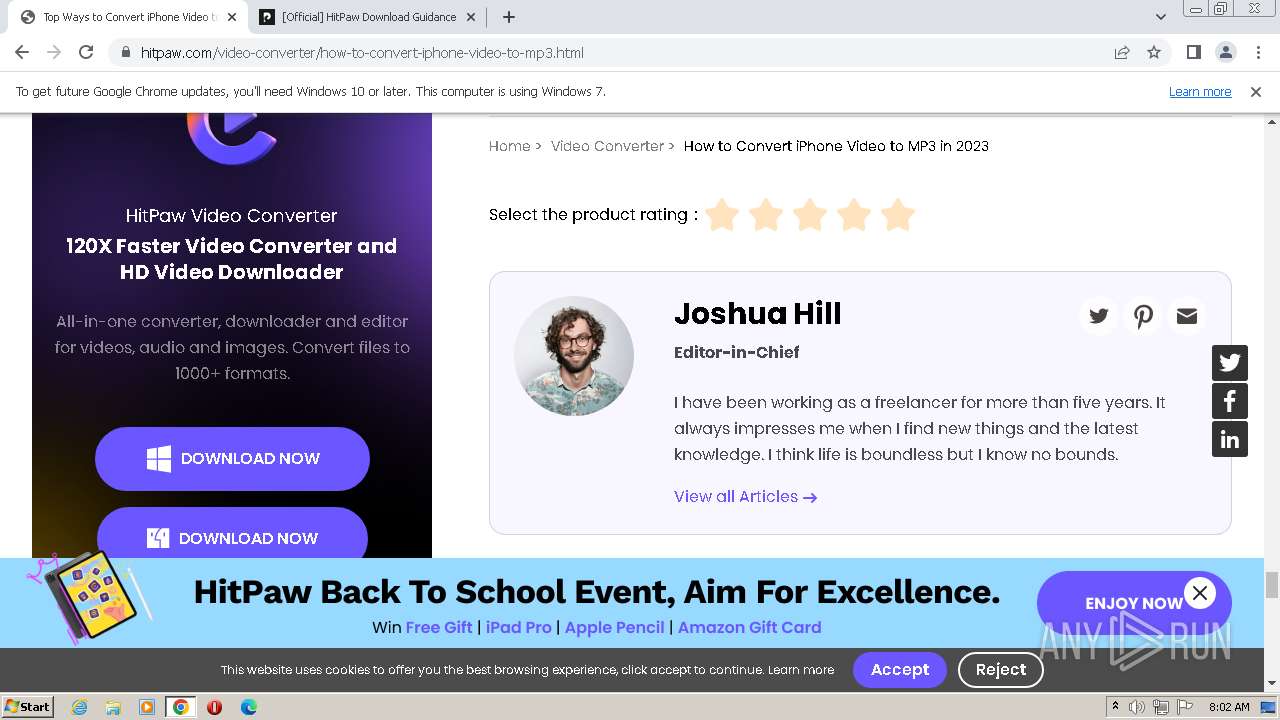
Task: Go to Video Converter breadcrumb
Action: pyautogui.click(x=607, y=146)
